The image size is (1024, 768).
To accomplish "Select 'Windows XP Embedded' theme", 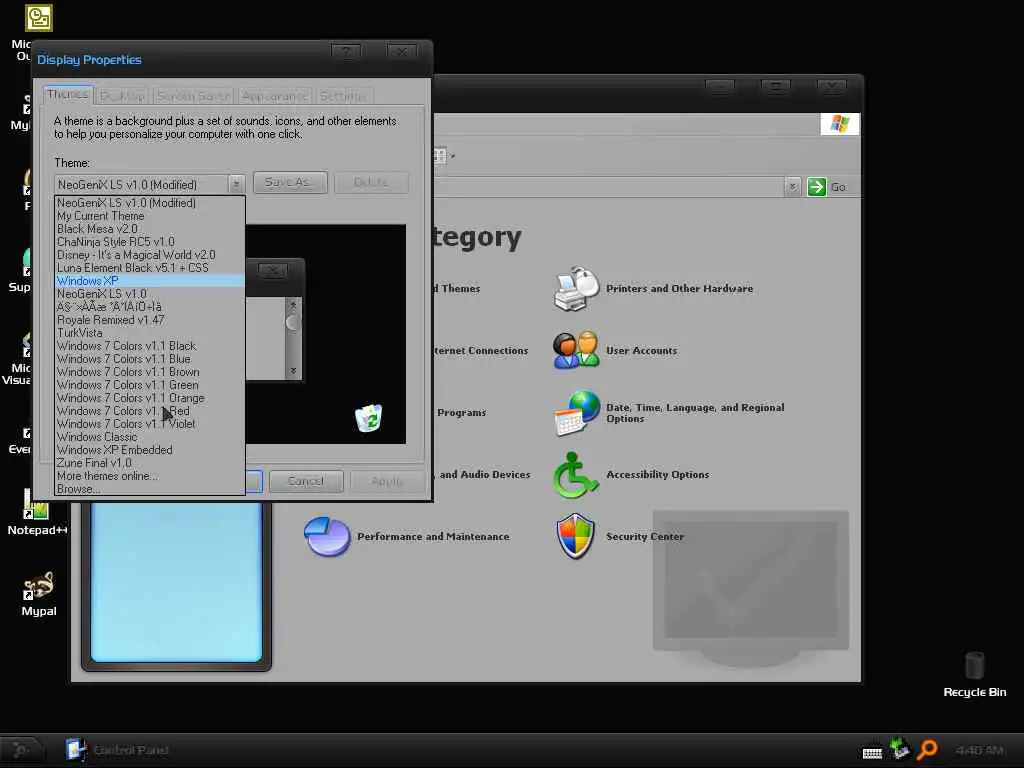I will (150, 450).
